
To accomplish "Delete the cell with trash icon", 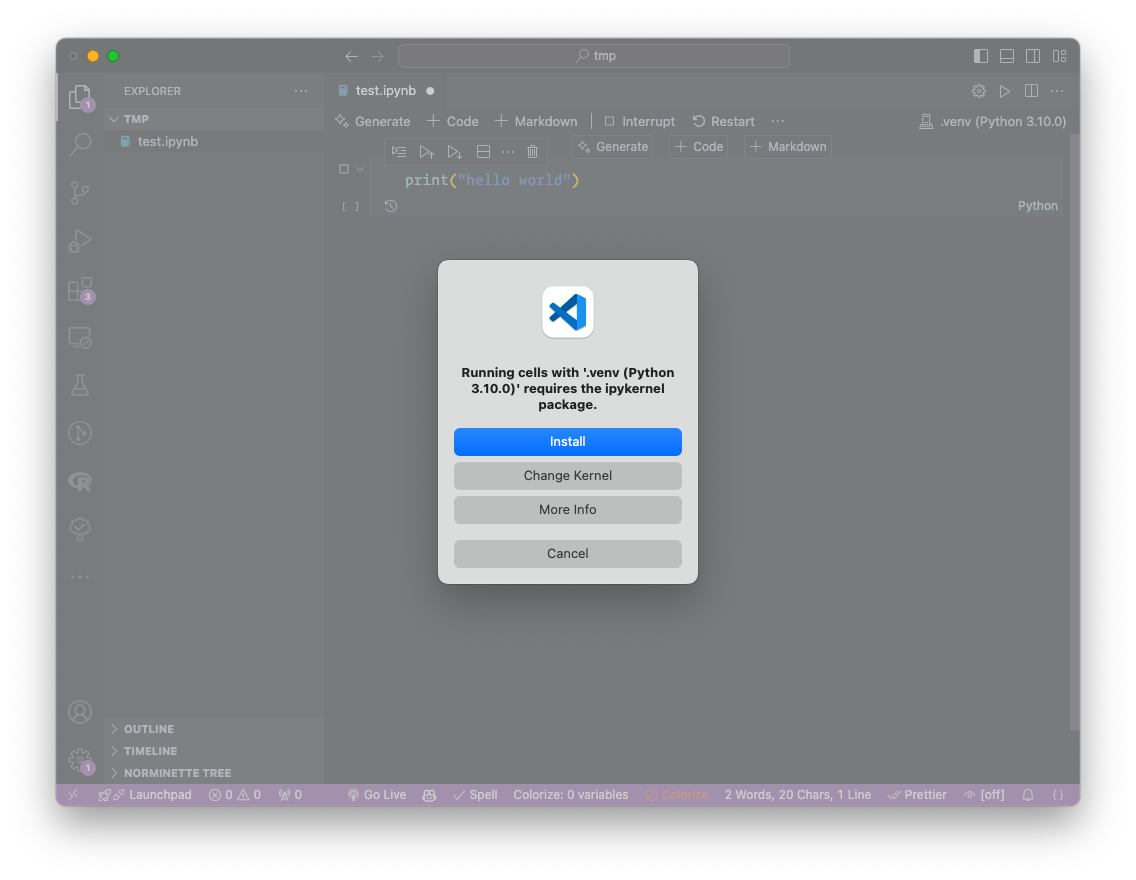I will click(532, 151).
